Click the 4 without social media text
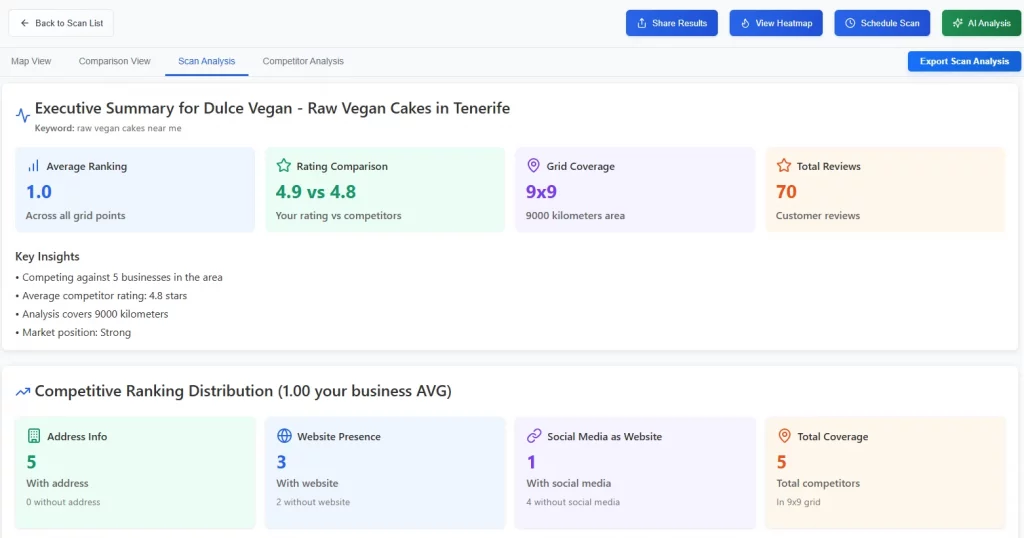Image resolution: width=1024 pixels, height=538 pixels. point(573,502)
